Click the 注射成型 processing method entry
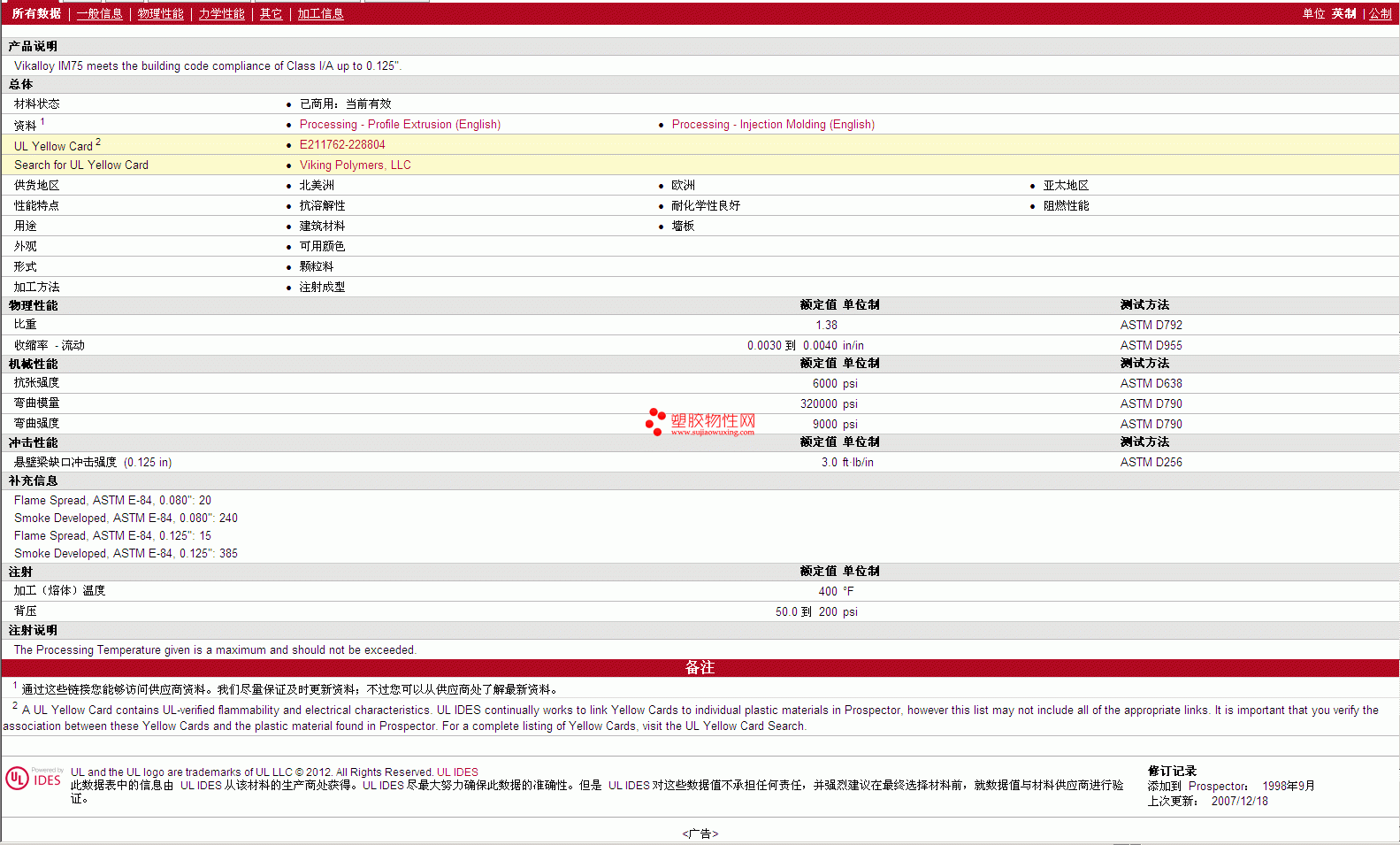Image resolution: width=1400 pixels, height=845 pixels. (x=323, y=288)
